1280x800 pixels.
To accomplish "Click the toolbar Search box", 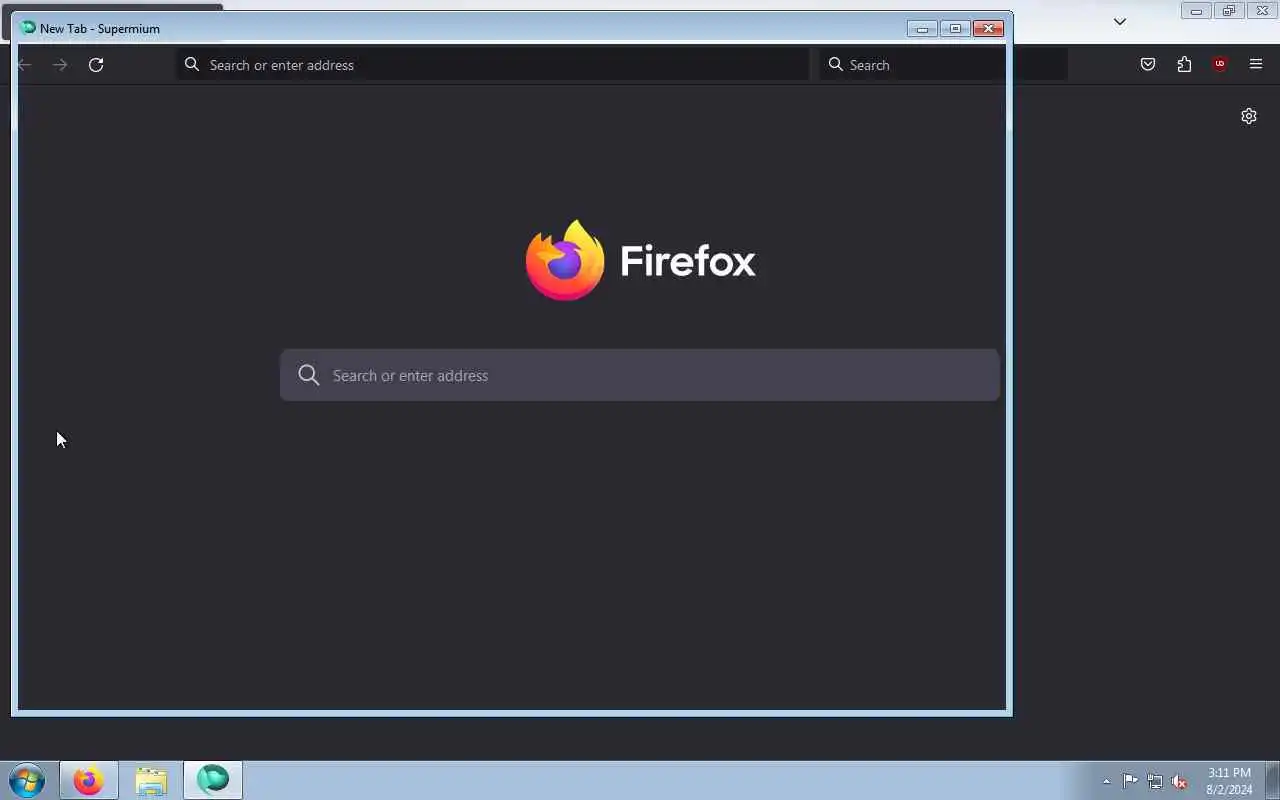I will click(943, 65).
